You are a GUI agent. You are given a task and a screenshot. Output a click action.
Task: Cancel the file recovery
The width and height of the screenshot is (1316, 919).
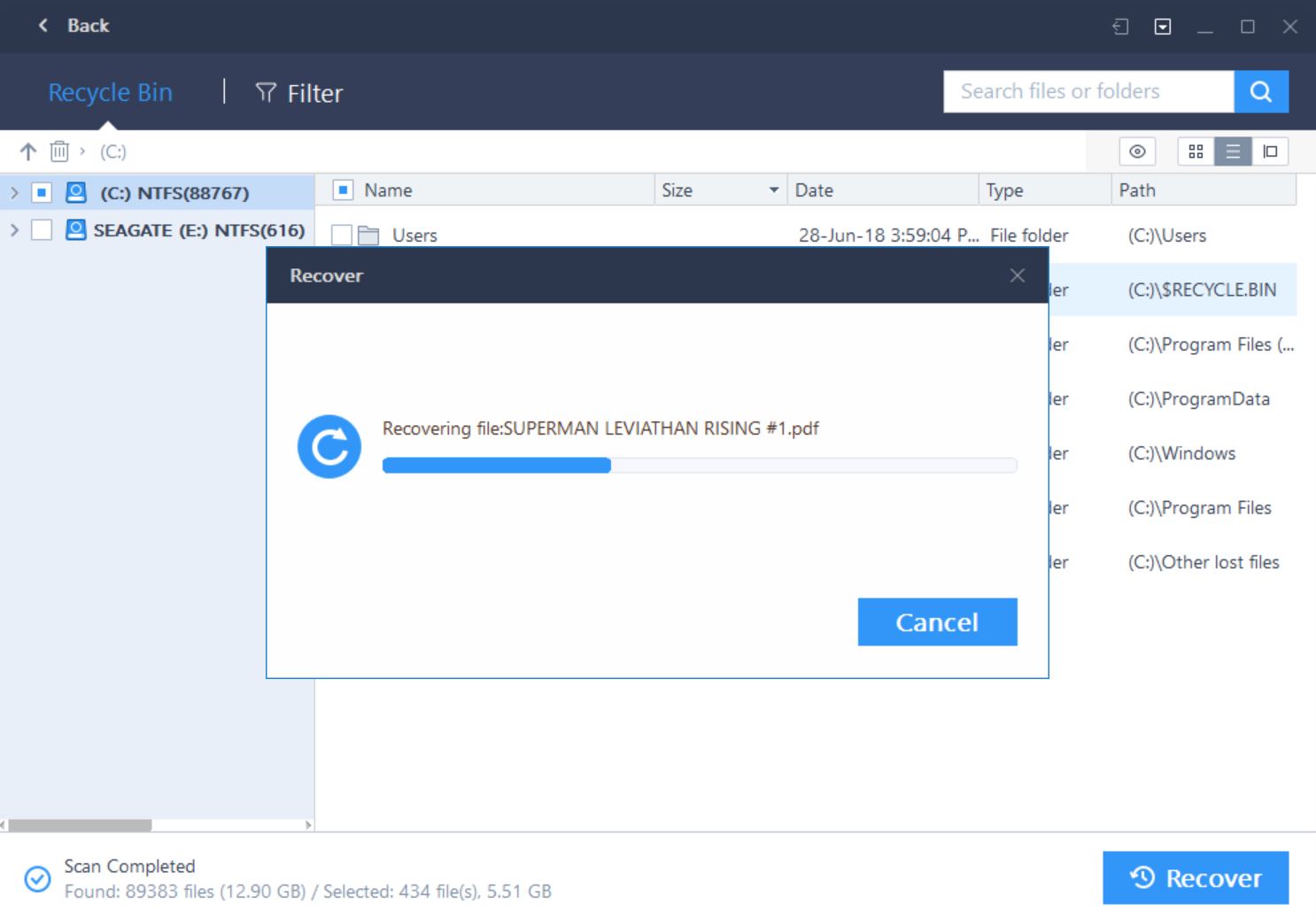[x=936, y=622]
